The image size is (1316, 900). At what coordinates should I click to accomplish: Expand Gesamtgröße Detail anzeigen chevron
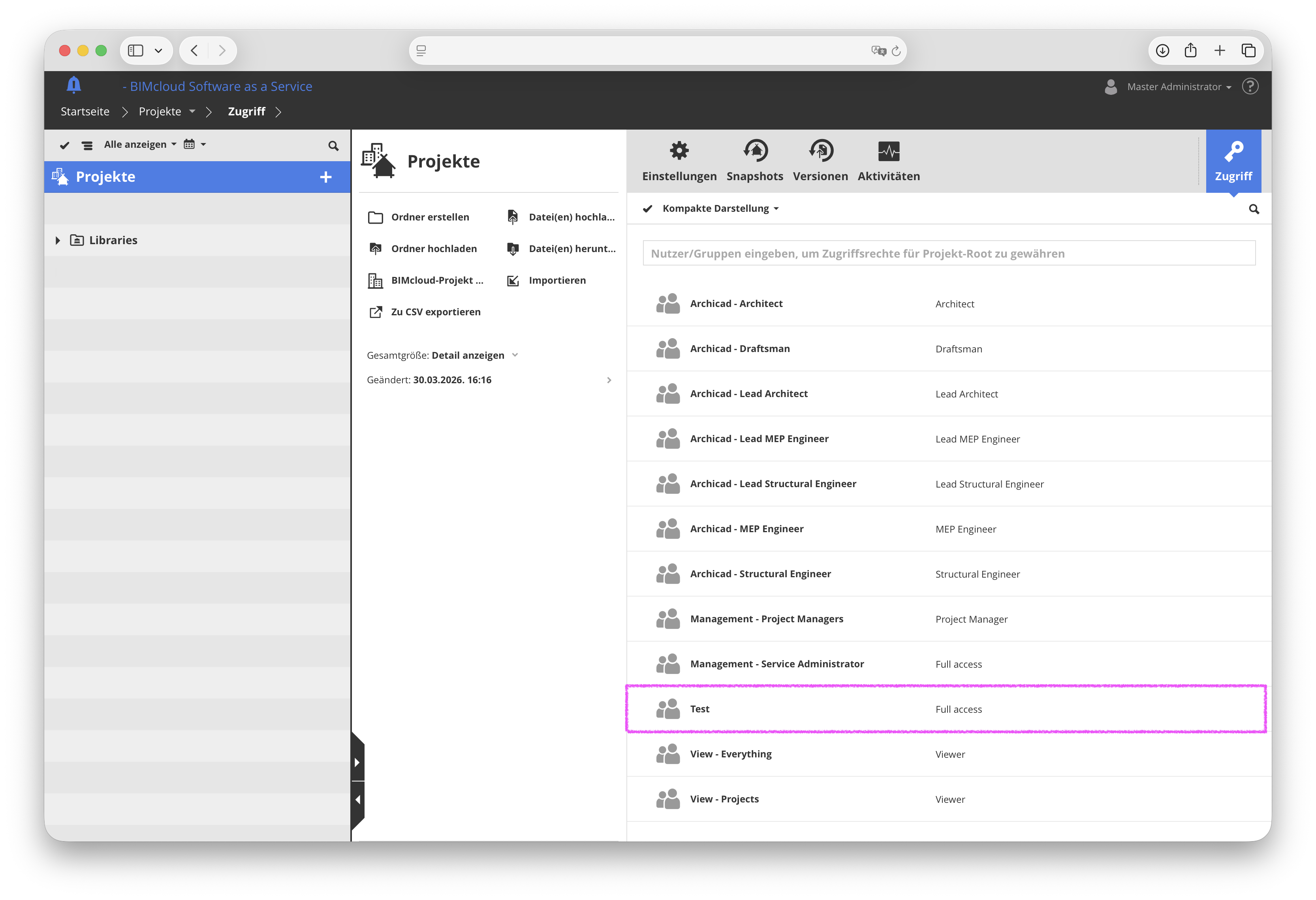pyautogui.click(x=515, y=355)
